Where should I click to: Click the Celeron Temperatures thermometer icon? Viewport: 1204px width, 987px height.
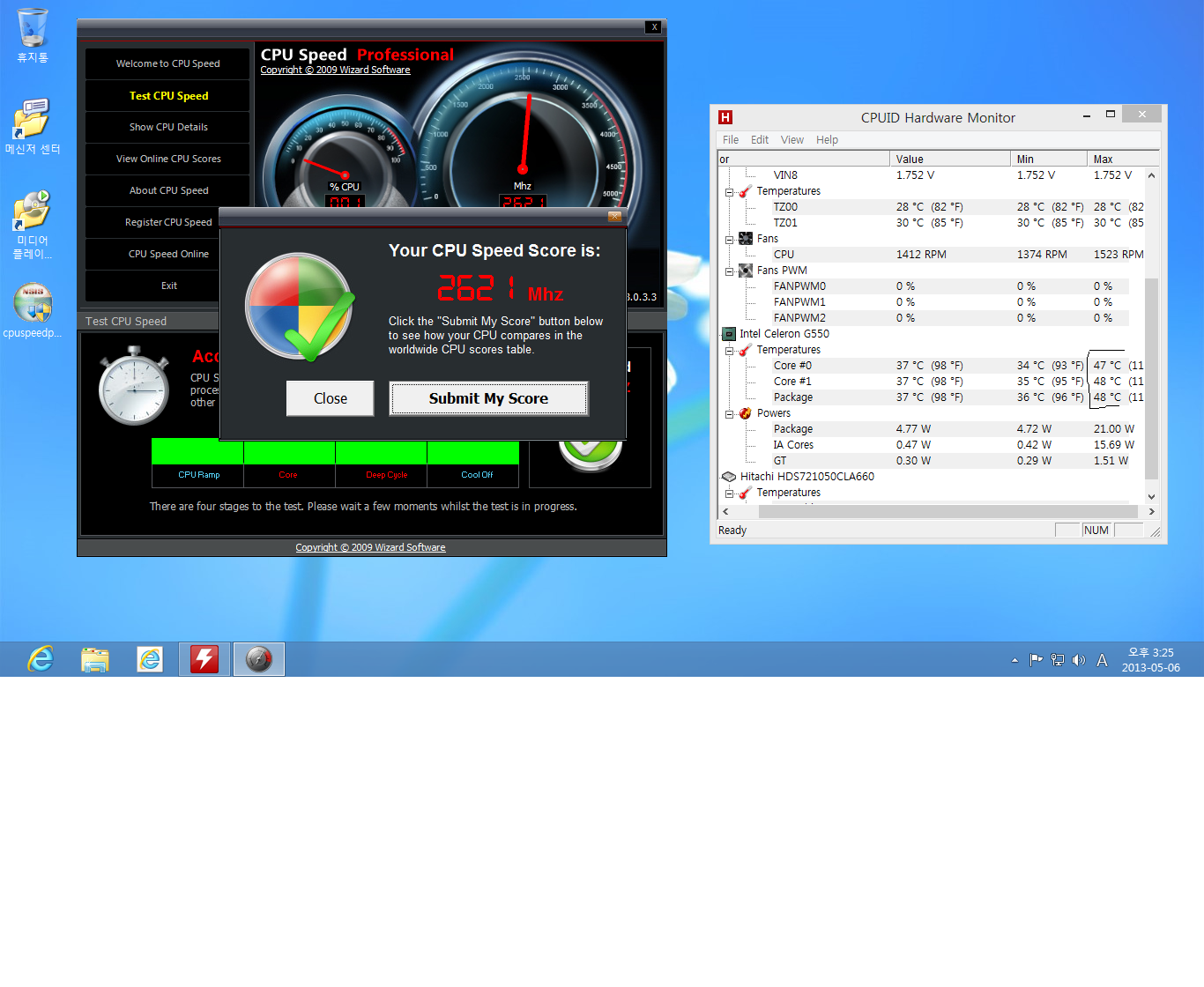tap(746, 350)
